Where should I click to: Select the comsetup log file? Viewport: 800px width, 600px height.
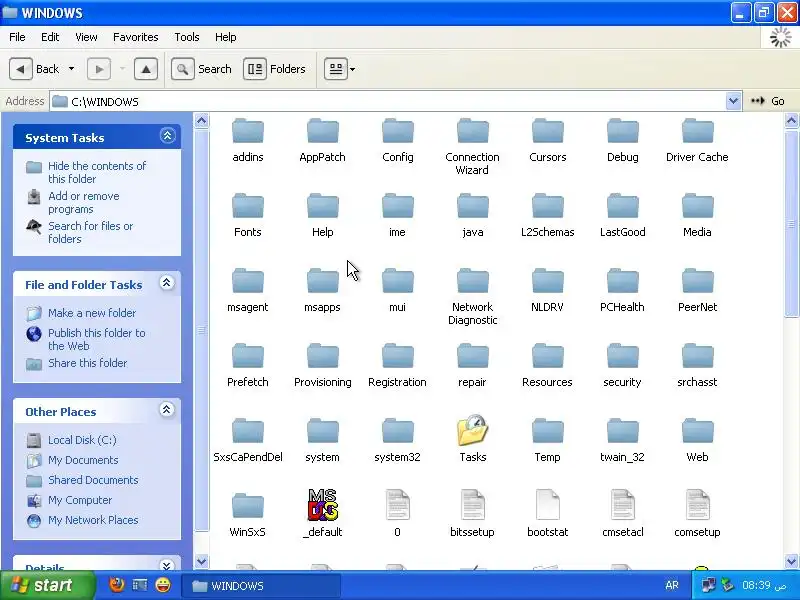(x=697, y=514)
